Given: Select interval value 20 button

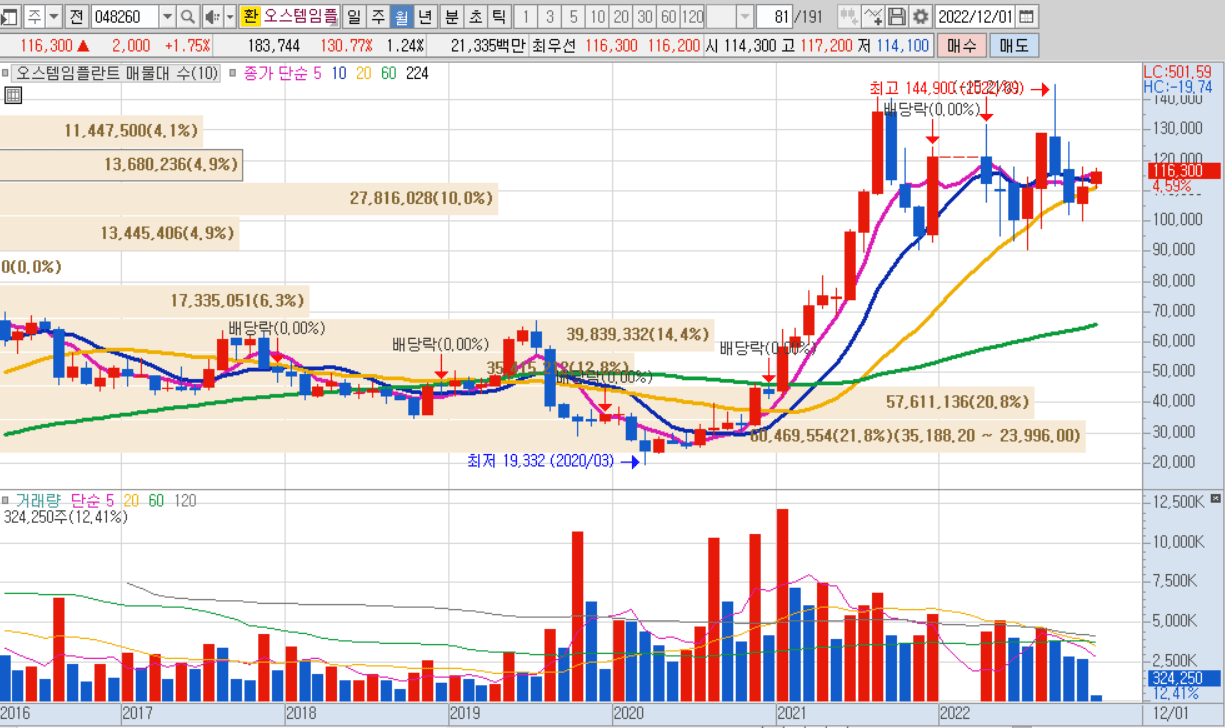Looking at the screenshot, I should point(621,17).
